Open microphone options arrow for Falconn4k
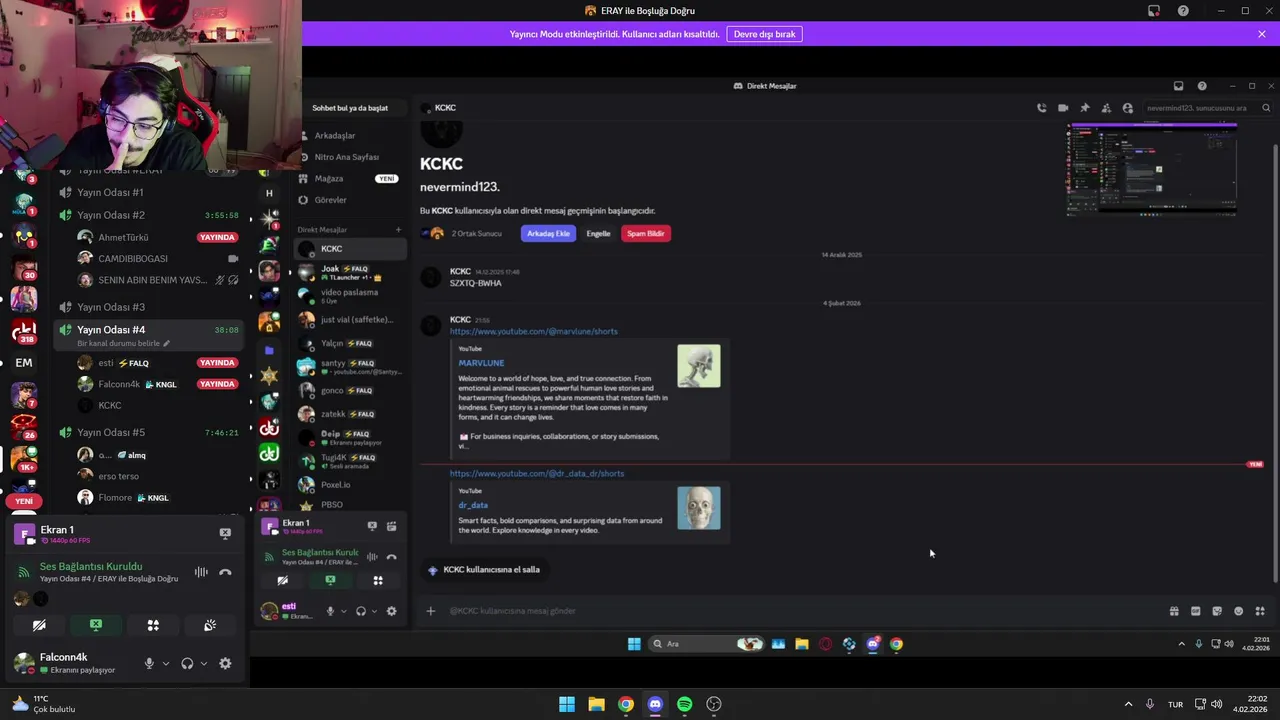This screenshot has height=720, width=1280. (x=166, y=663)
